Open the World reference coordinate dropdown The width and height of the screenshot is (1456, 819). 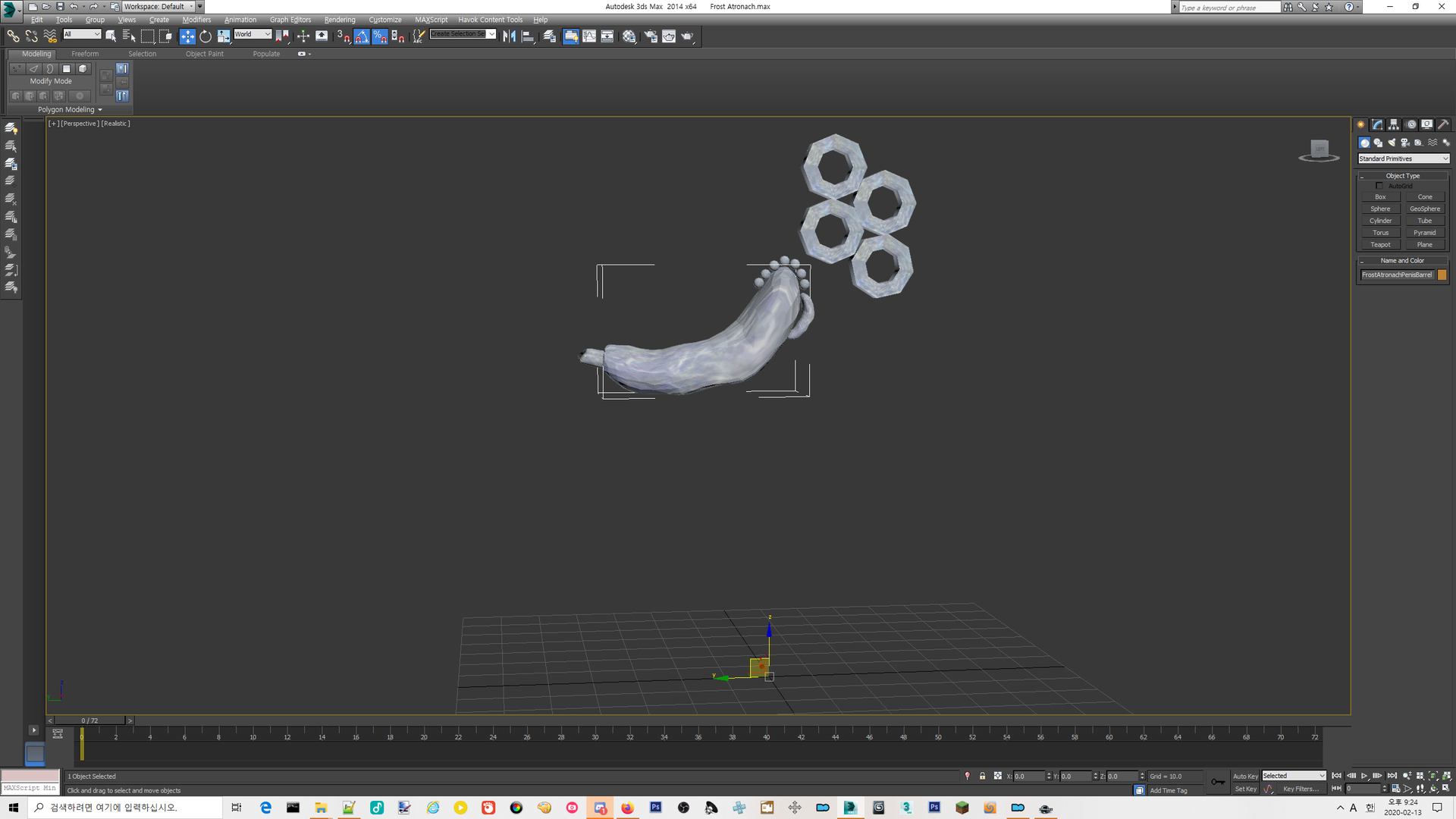[x=253, y=34]
